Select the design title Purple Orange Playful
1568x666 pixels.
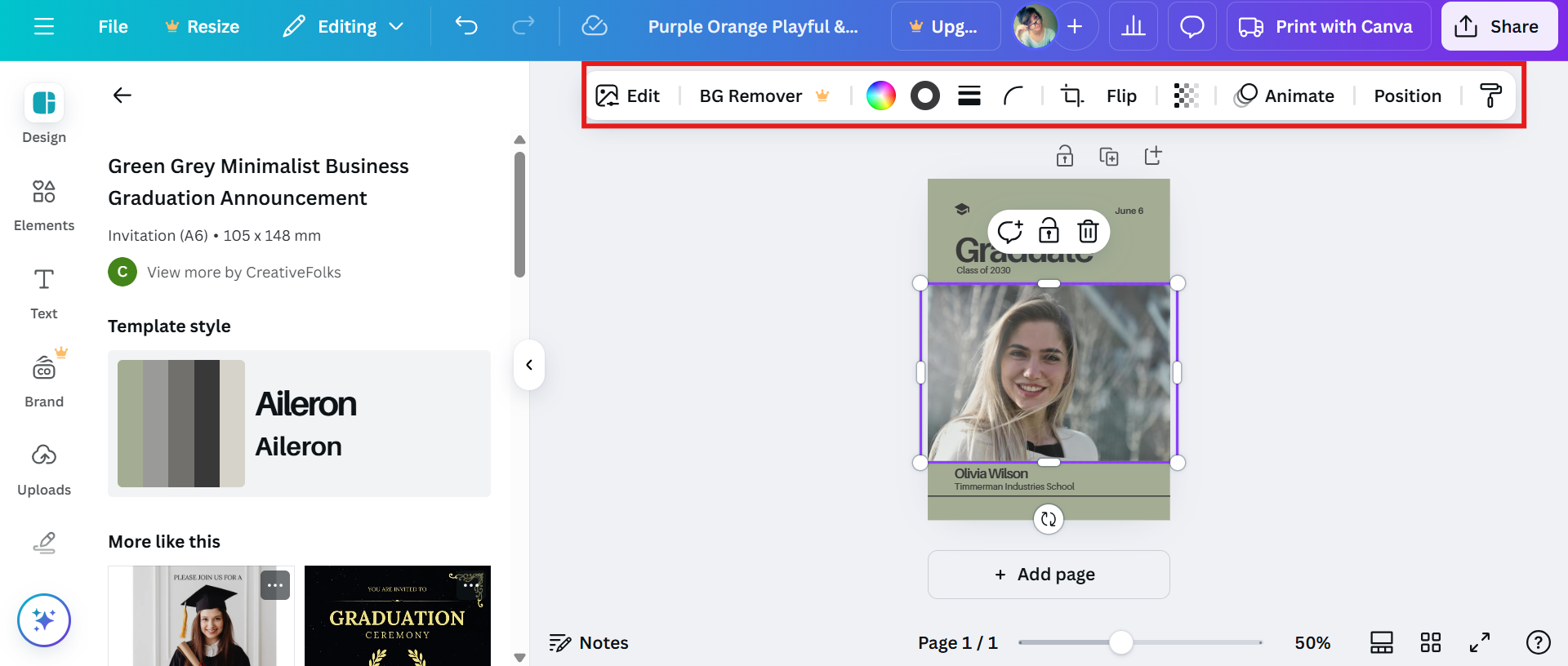pos(753,27)
